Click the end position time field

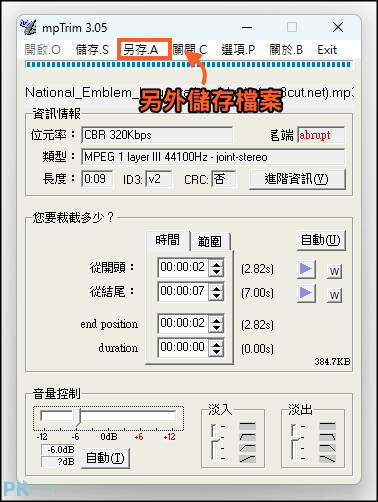click(183, 323)
